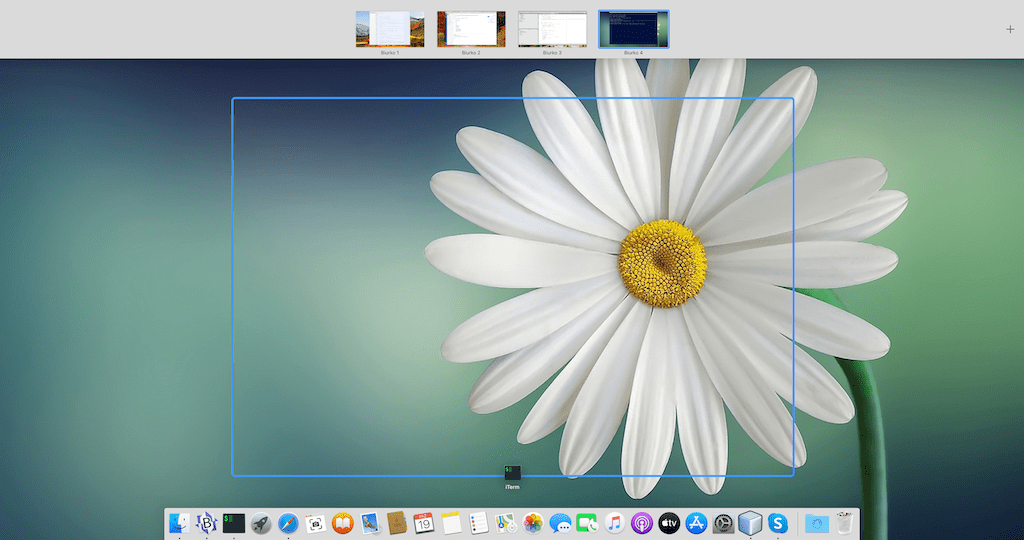Open the Music app note icon
The image size is (1024, 540).
615,523
